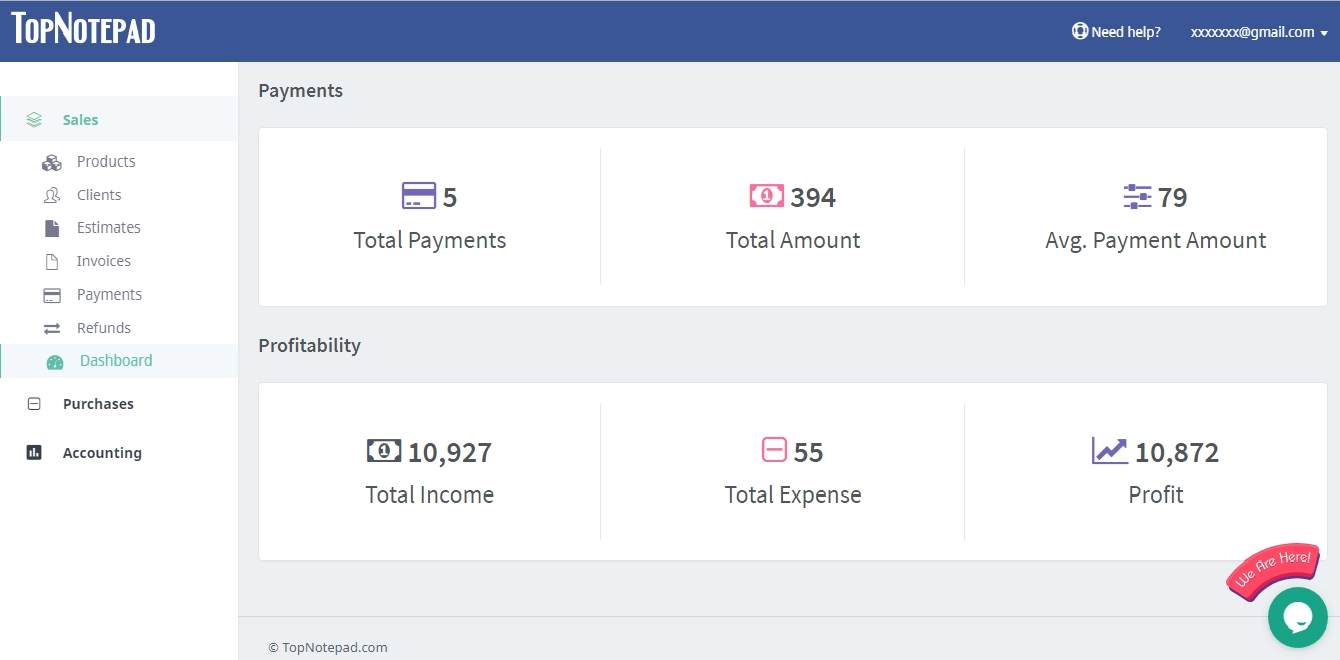This screenshot has width=1340, height=660.
Task: Expand the Purchases section
Action: pyautogui.click(x=98, y=403)
